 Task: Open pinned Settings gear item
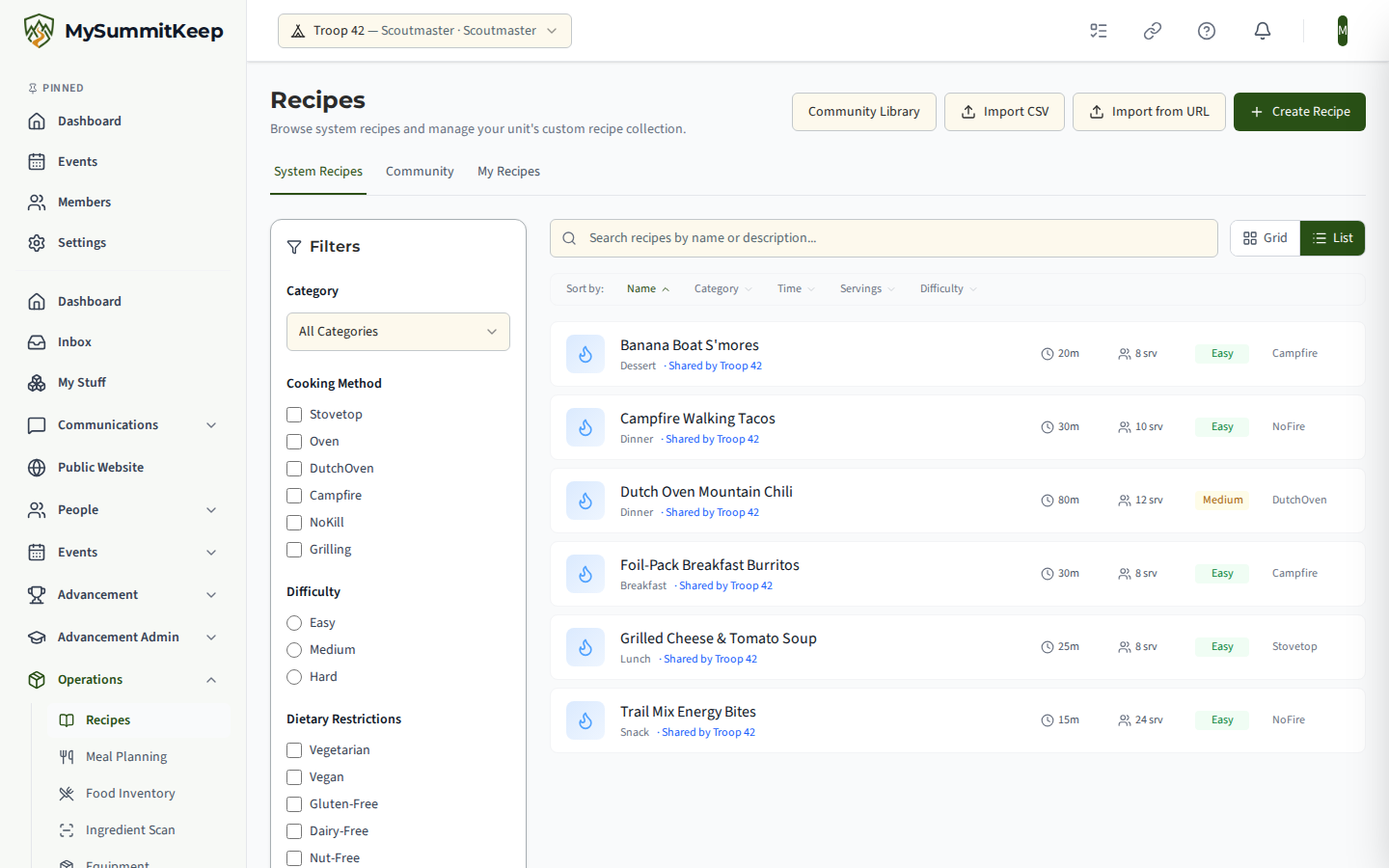pyautogui.click(x=123, y=243)
